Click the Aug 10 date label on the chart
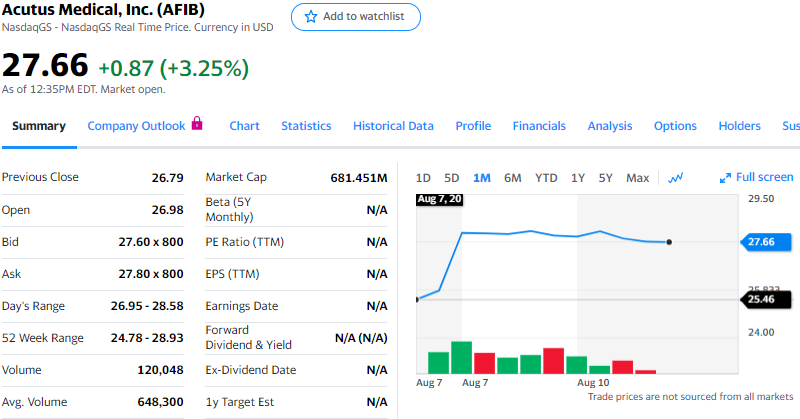Screen dimensions: 800x419 [593, 383]
